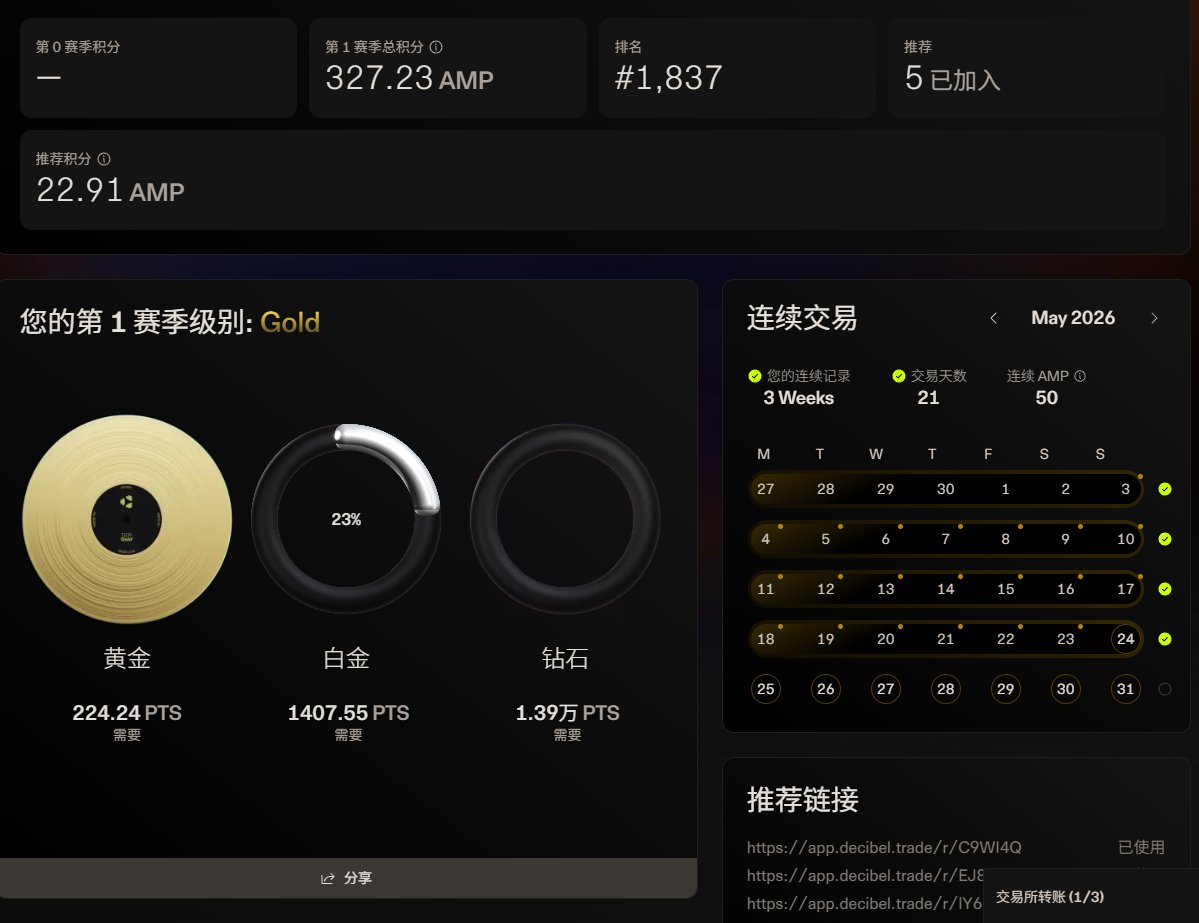Viewport: 1199px width, 923px height.
Task: Click the platinum 23% progress ring
Action: [x=346, y=519]
